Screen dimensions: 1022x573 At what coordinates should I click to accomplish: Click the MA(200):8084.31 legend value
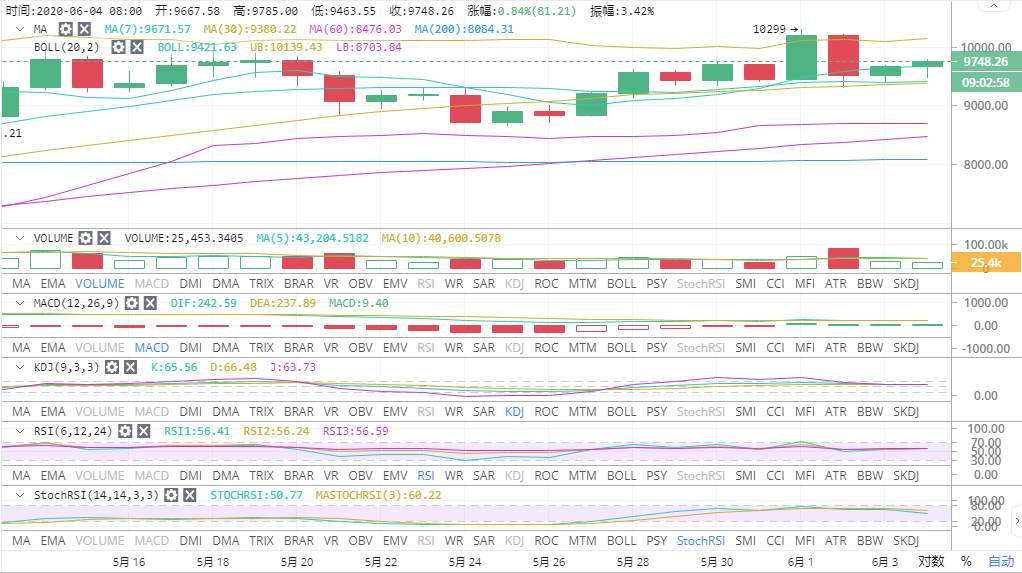click(x=464, y=29)
